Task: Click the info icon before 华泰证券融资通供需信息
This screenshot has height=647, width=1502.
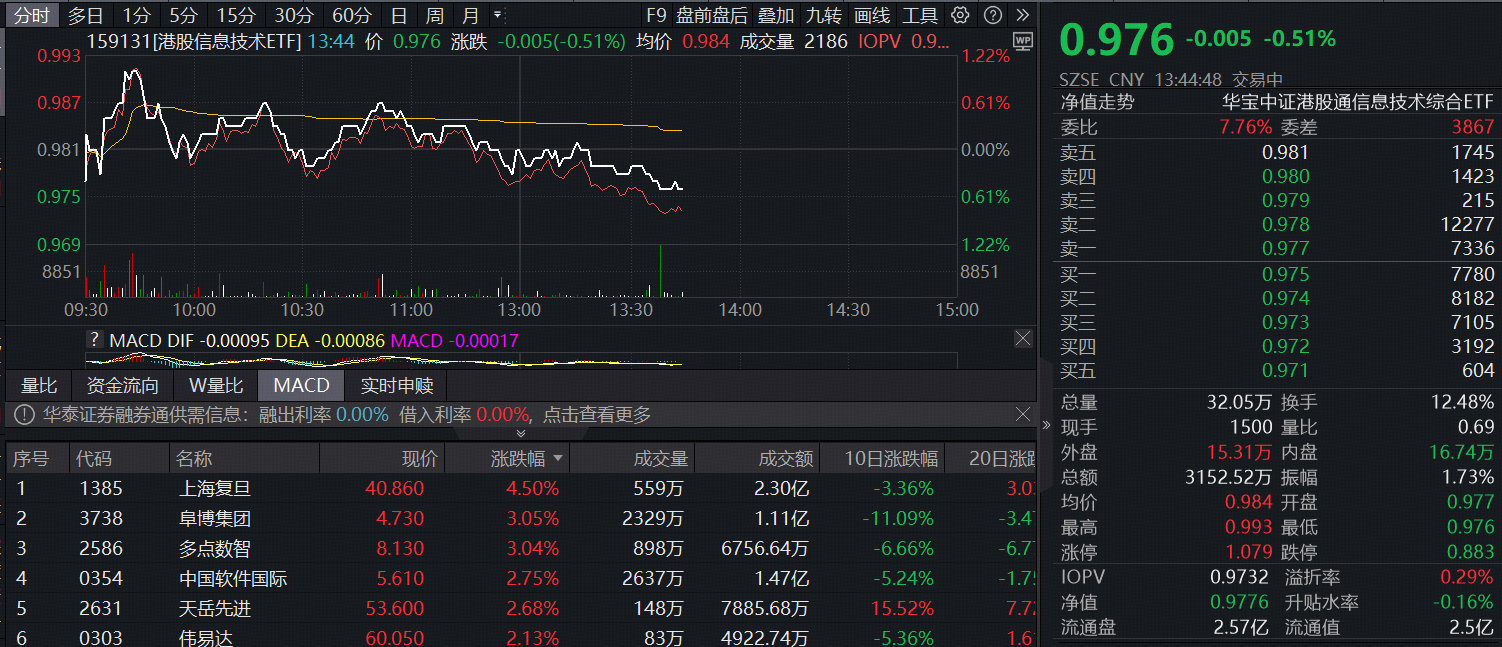Action: point(22,413)
